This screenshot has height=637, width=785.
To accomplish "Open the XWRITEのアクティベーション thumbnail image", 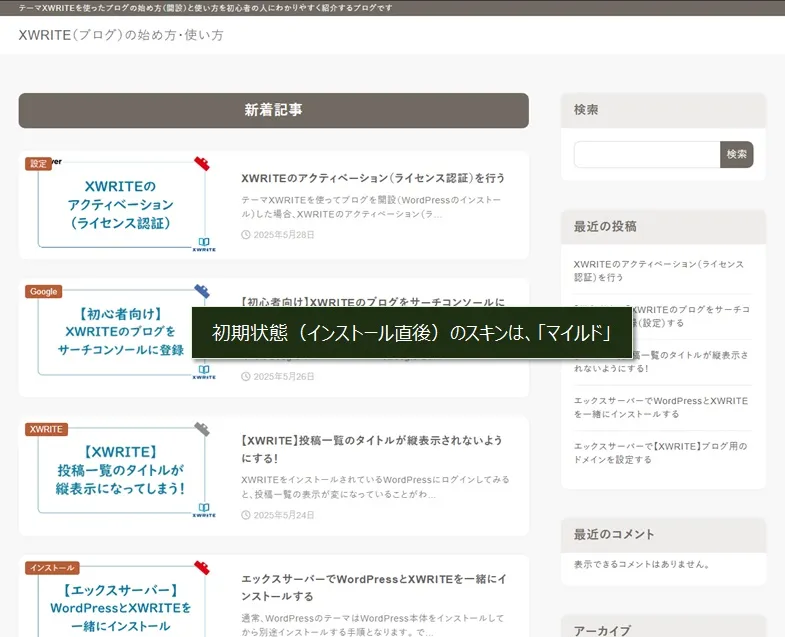I will tap(122, 204).
